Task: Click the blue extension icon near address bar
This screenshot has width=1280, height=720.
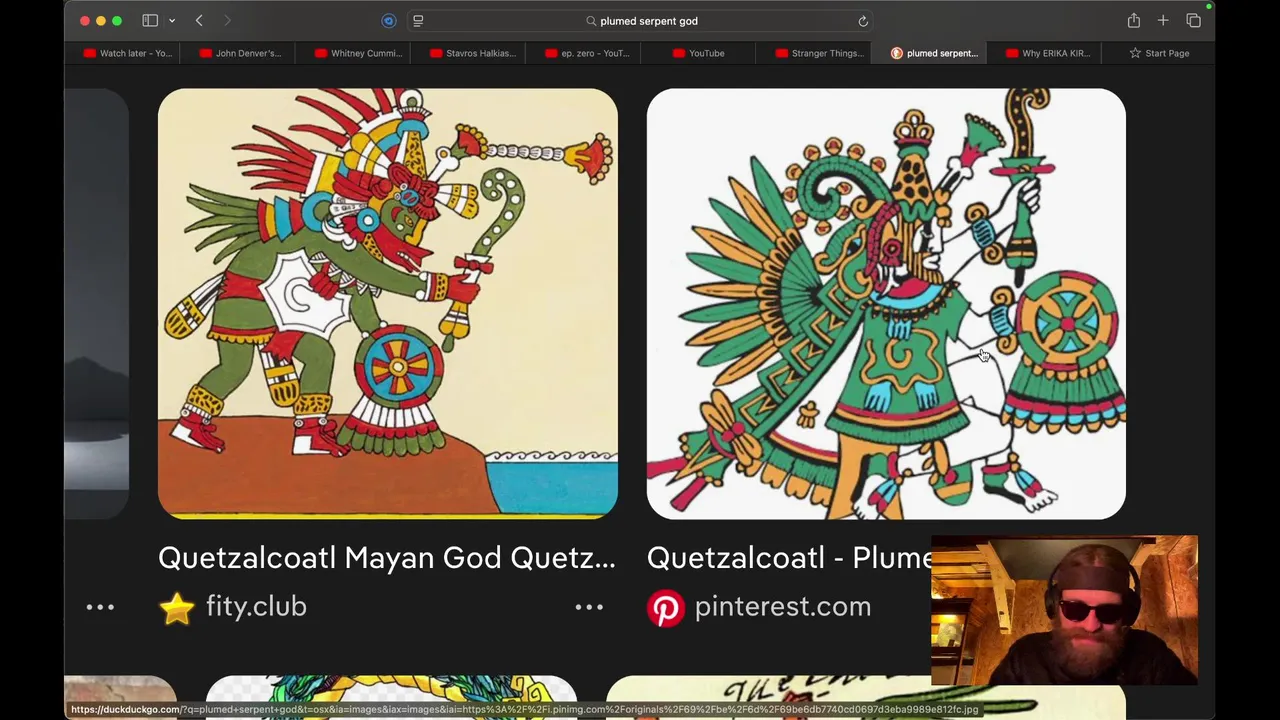Action: click(x=389, y=20)
